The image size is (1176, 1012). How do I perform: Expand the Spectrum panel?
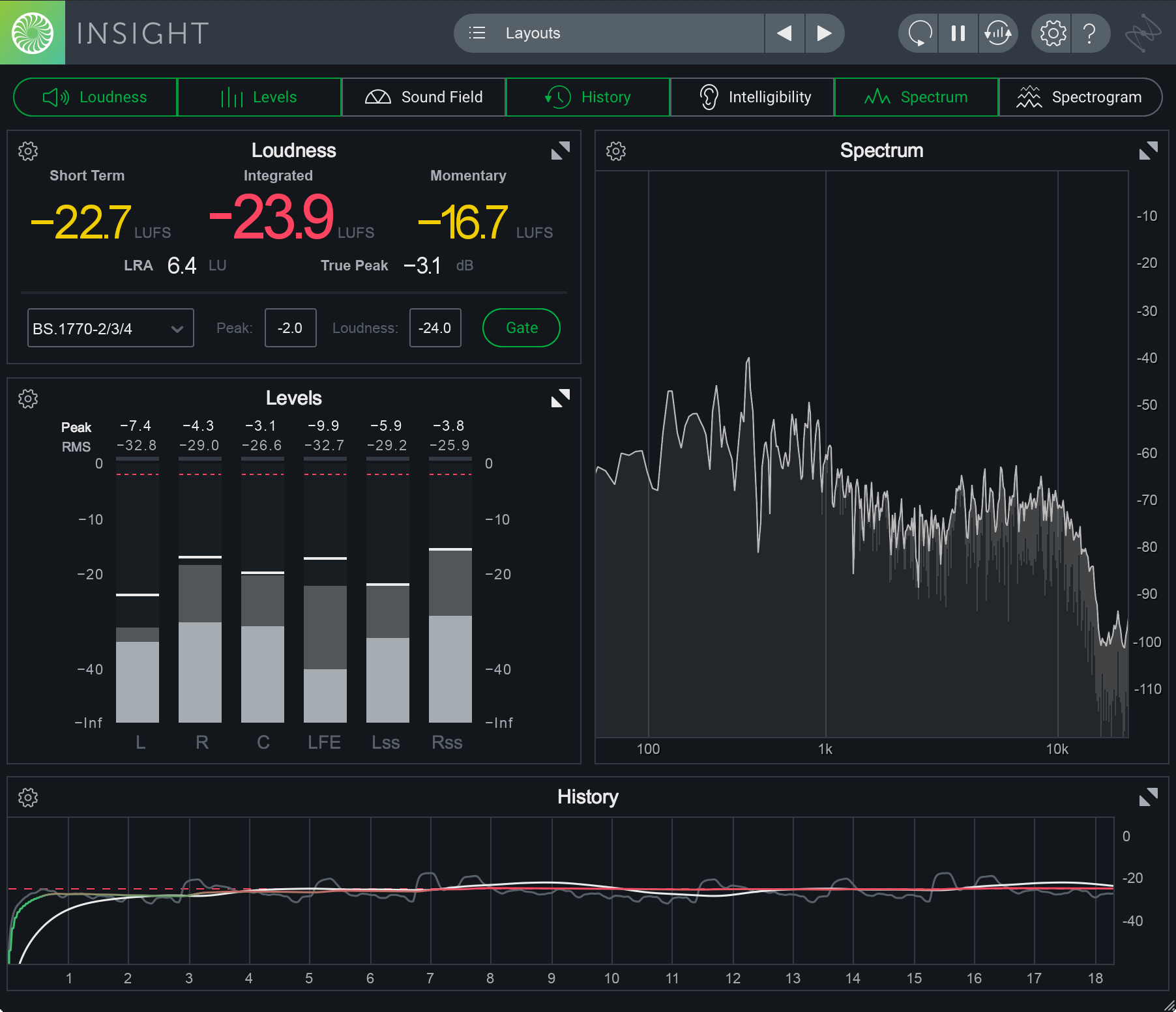tap(1149, 151)
